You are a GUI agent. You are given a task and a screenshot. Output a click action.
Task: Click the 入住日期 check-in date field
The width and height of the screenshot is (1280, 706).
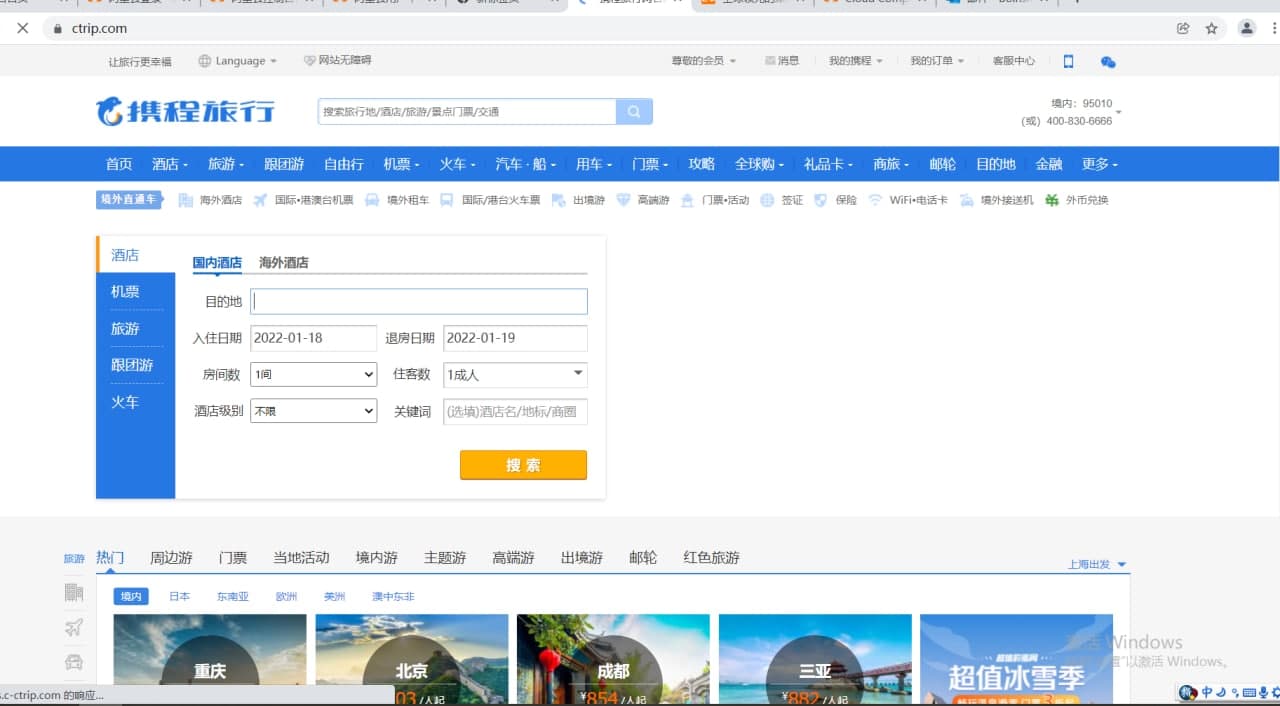pos(314,338)
